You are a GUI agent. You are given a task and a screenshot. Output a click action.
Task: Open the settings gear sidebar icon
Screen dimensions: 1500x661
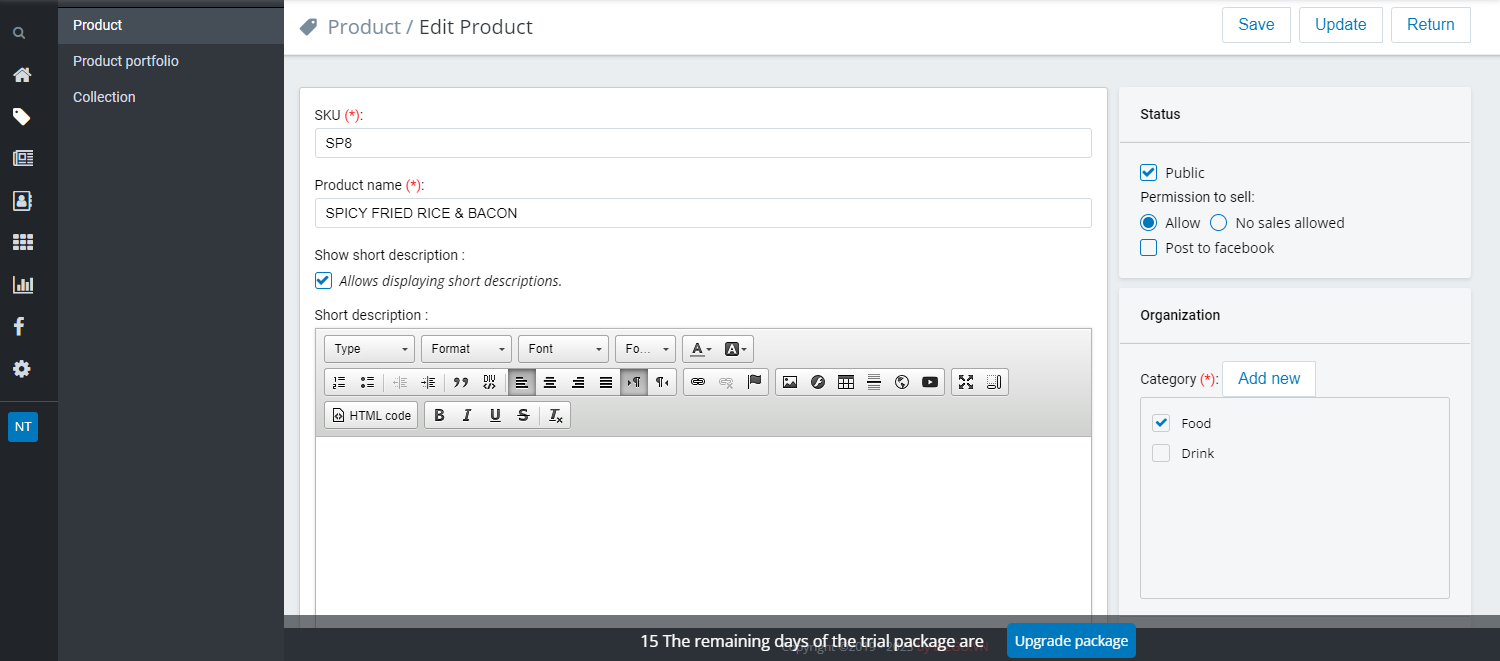tap(21, 369)
